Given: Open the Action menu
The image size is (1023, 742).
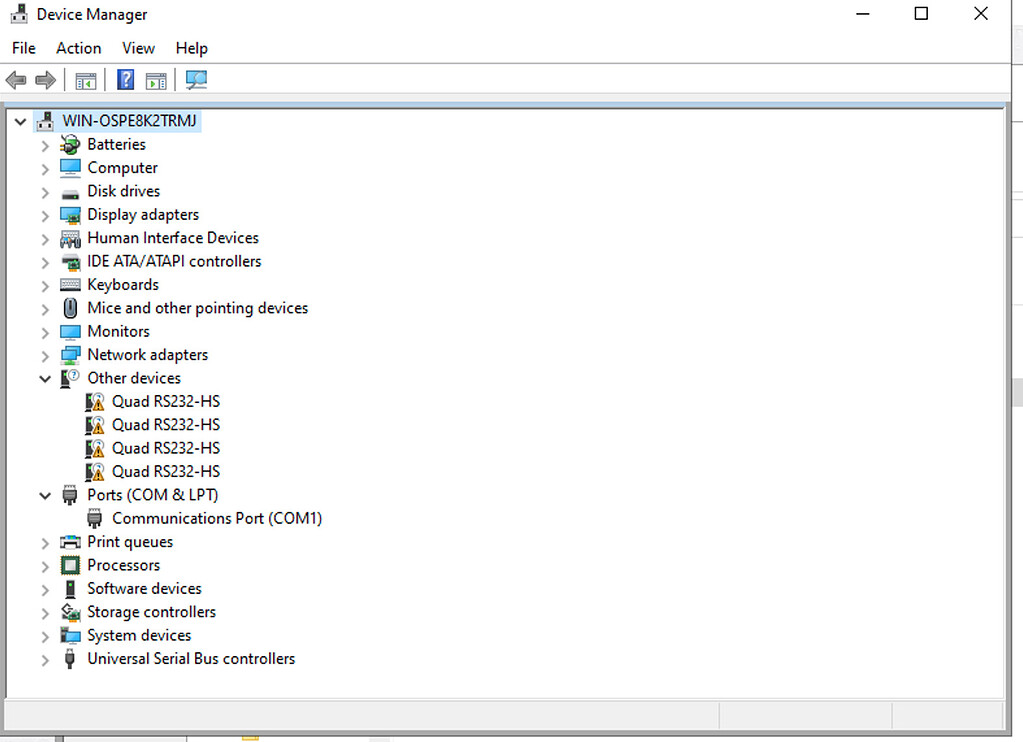Looking at the screenshot, I should tap(78, 48).
